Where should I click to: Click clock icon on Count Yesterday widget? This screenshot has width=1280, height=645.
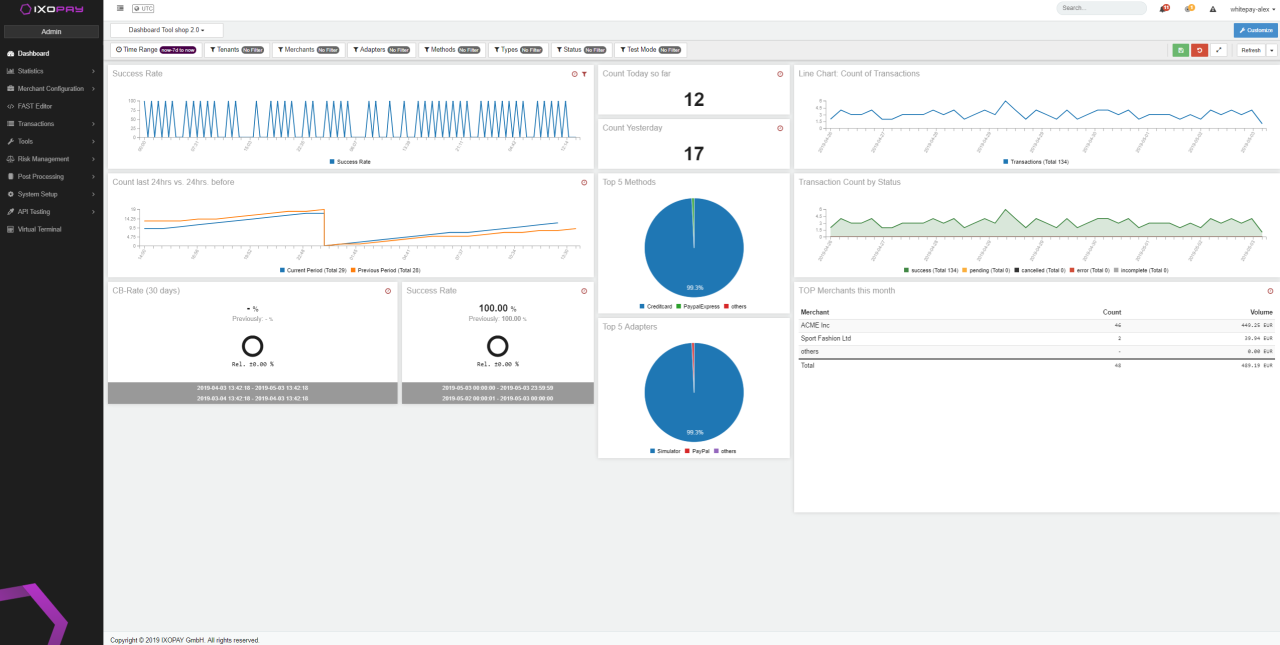pyautogui.click(x=780, y=128)
